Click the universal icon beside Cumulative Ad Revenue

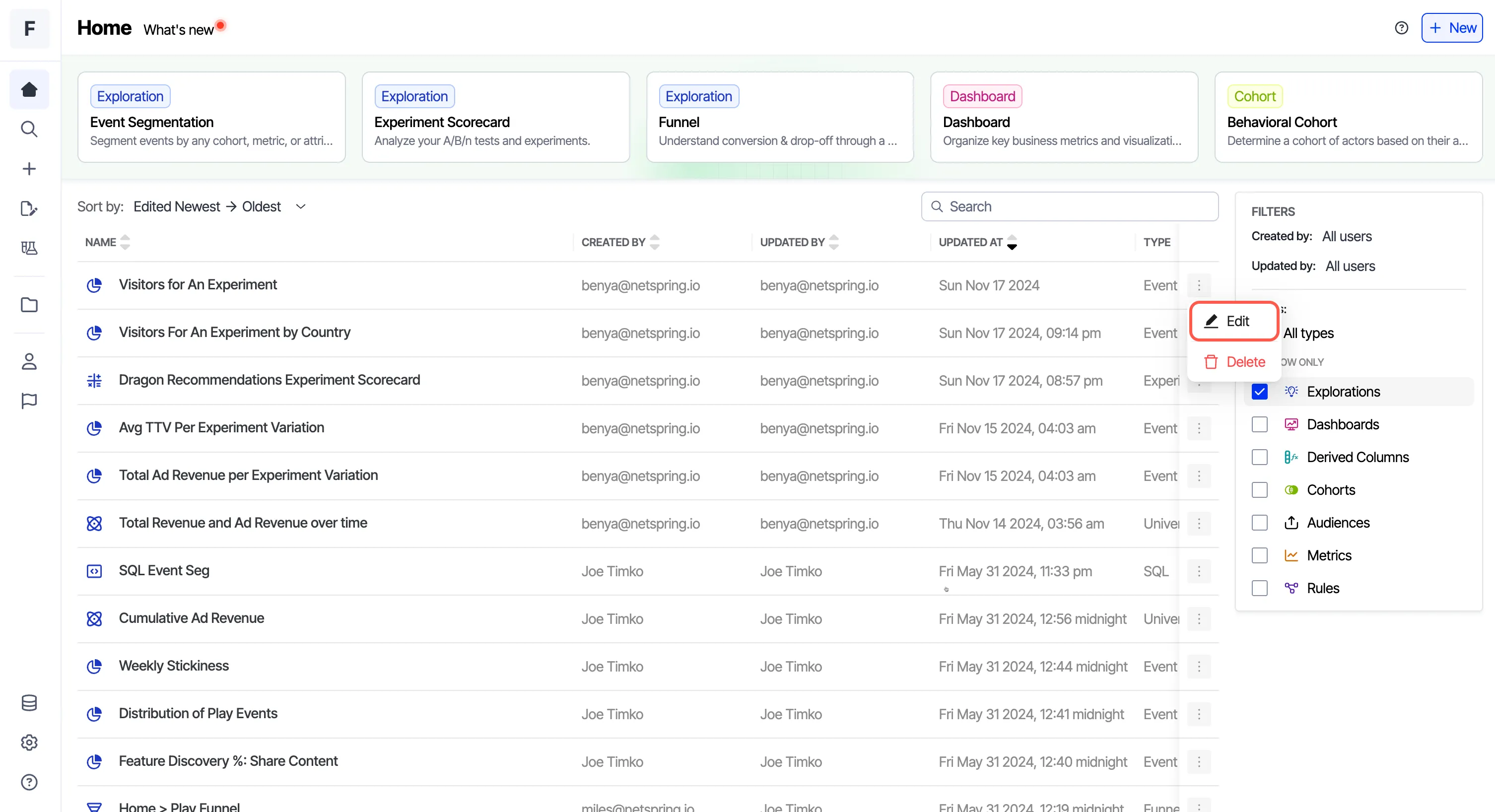pos(94,619)
